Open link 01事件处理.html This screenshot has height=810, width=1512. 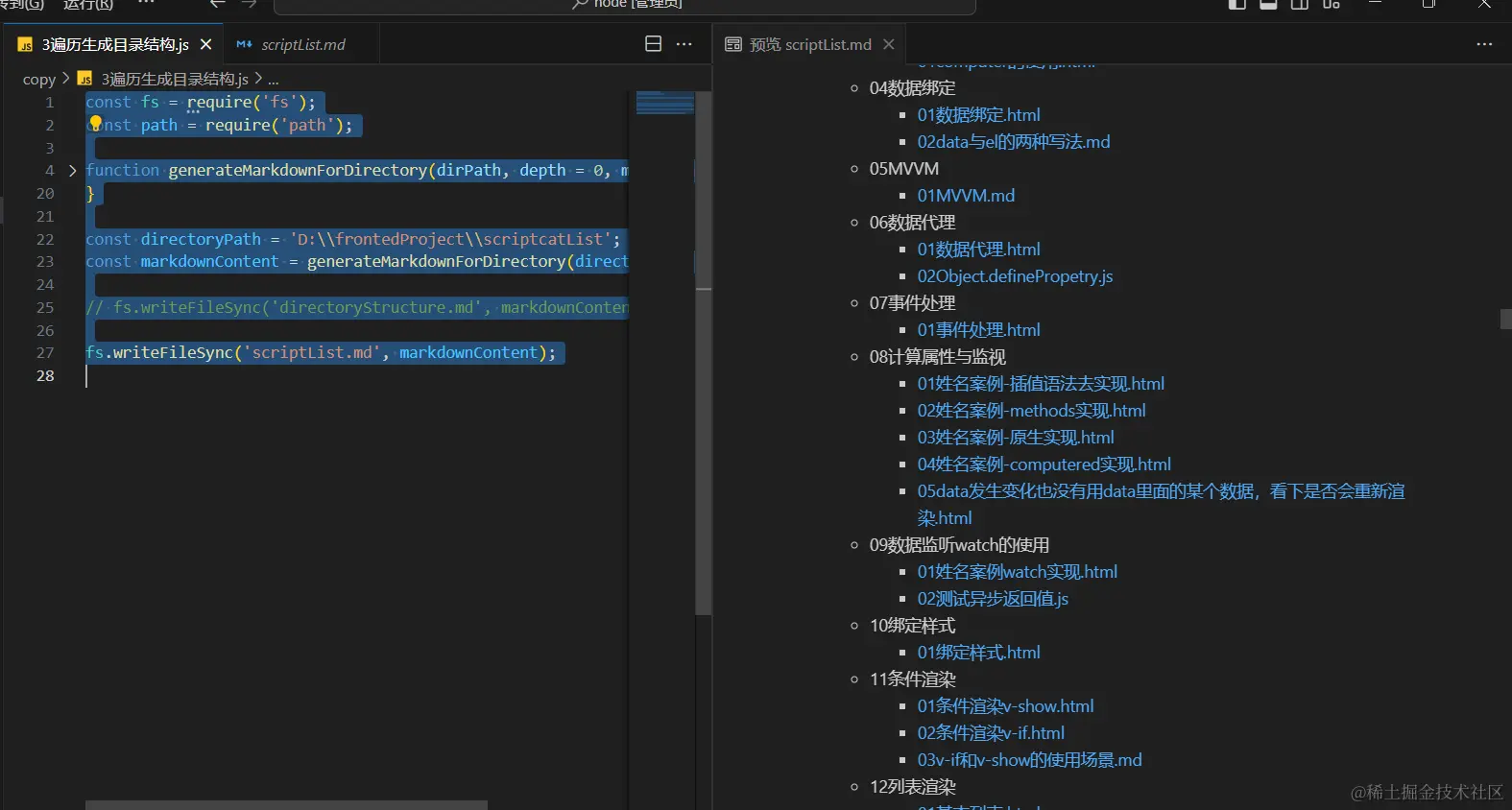pyautogui.click(x=978, y=330)
